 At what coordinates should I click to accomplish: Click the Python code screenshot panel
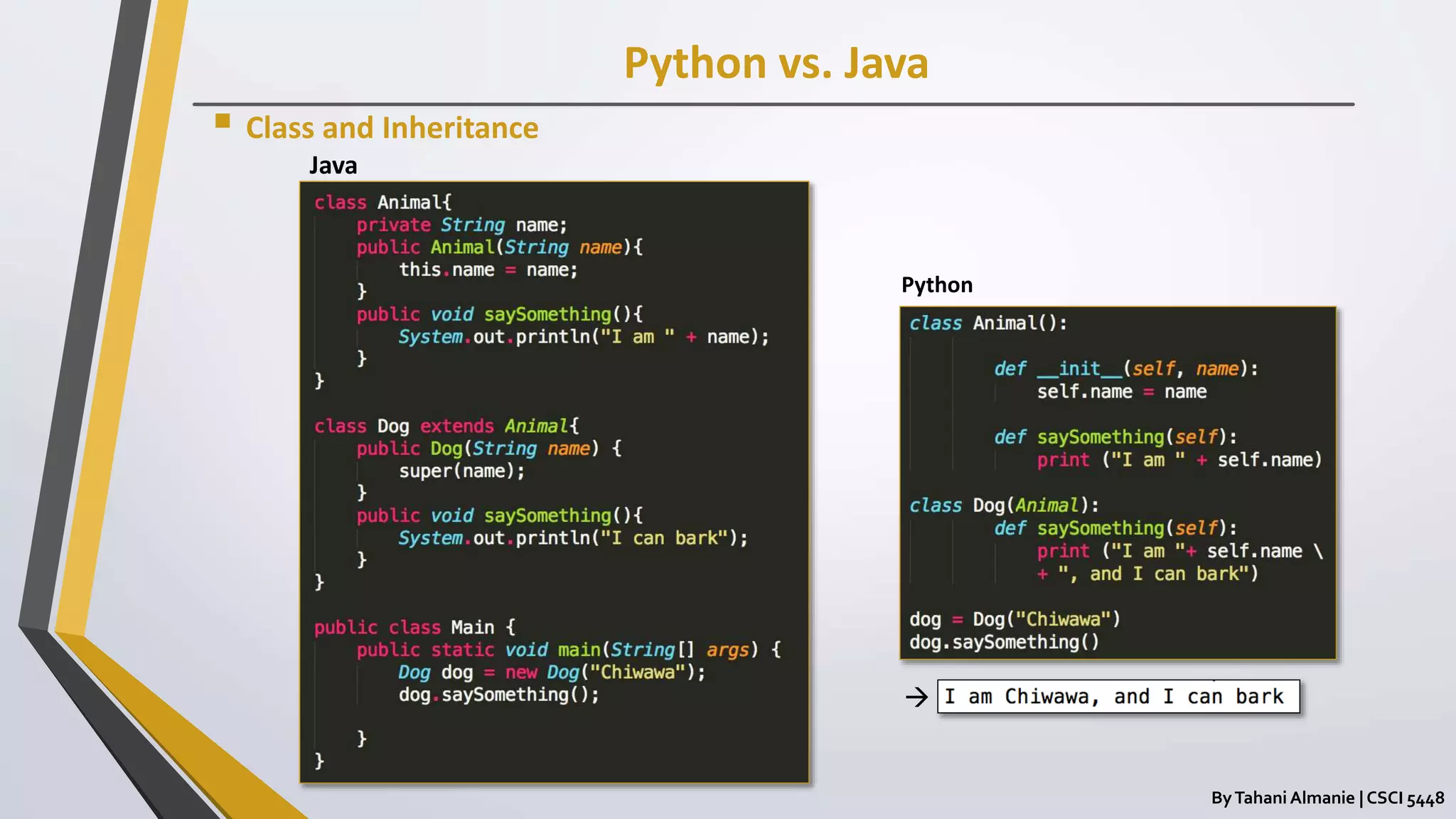1118,483
